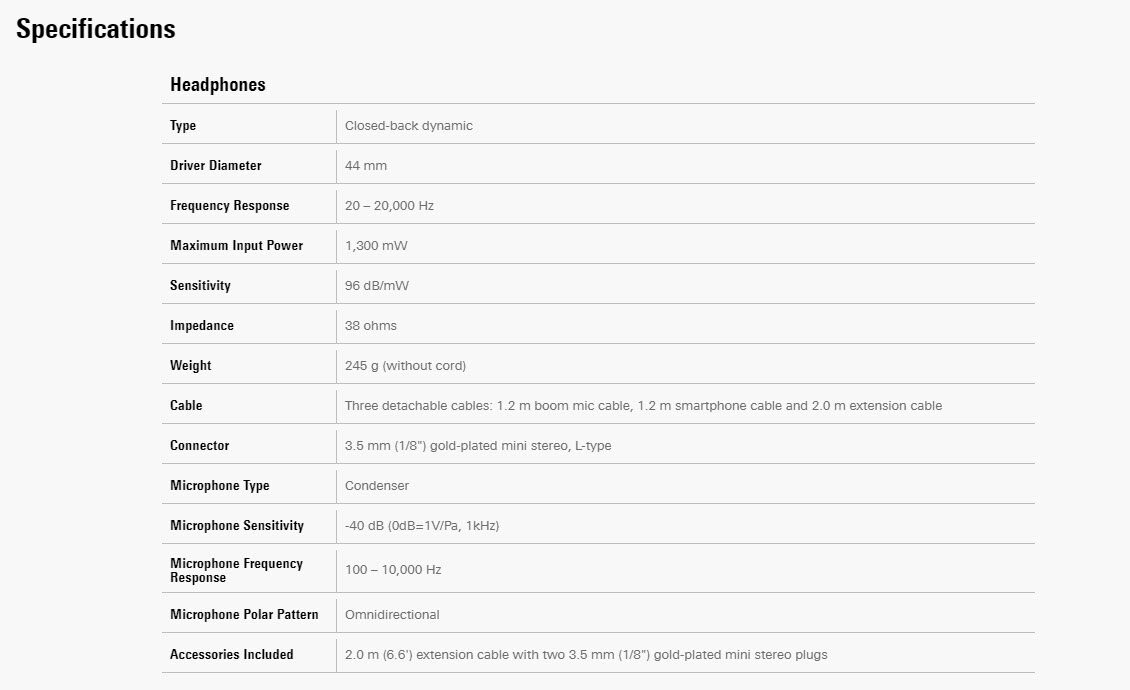Select the Driver Diameter label
This screenshot has height=690, width=1130.
coord(215,166)
